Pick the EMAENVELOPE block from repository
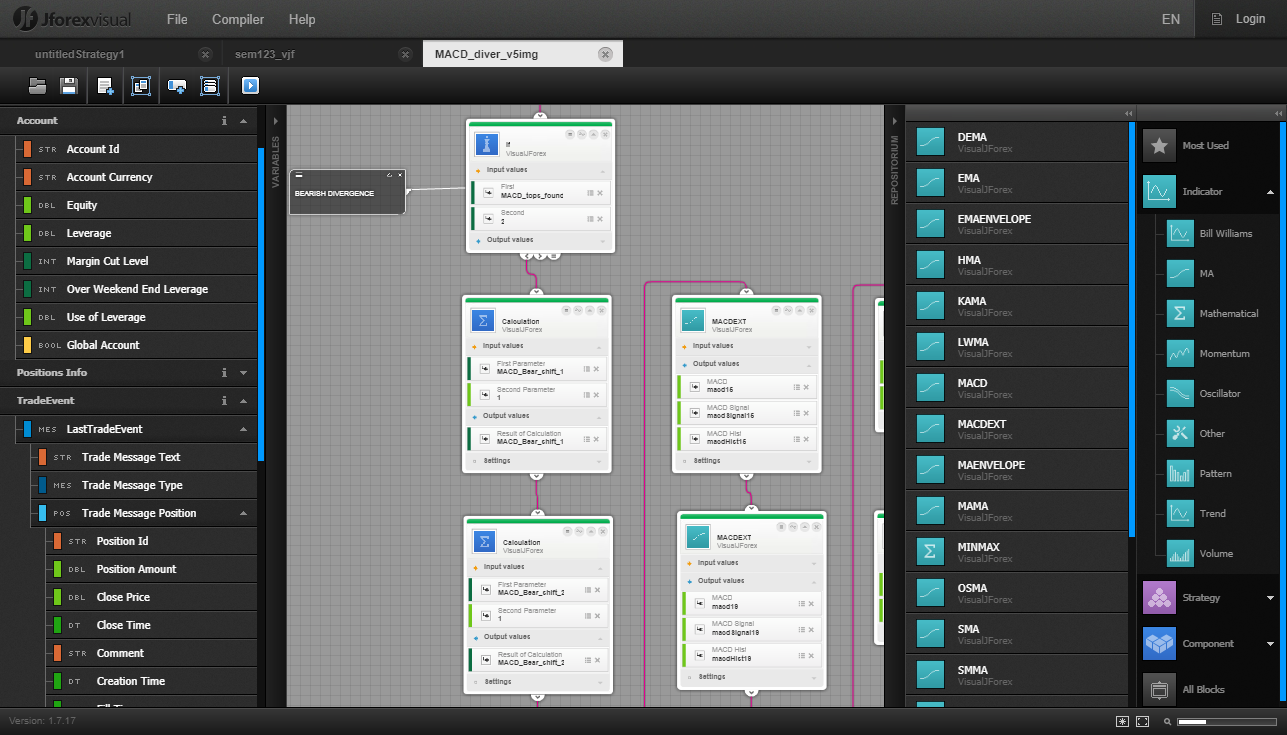The image size is (1287, 735). point(1017,224)
